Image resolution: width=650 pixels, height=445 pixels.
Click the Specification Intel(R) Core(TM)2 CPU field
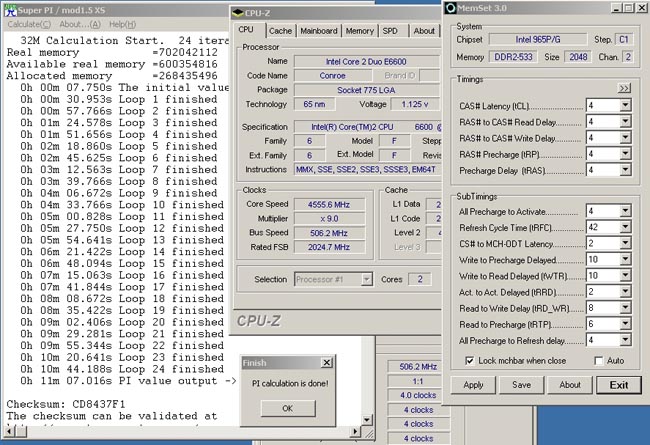coord(367,127)
